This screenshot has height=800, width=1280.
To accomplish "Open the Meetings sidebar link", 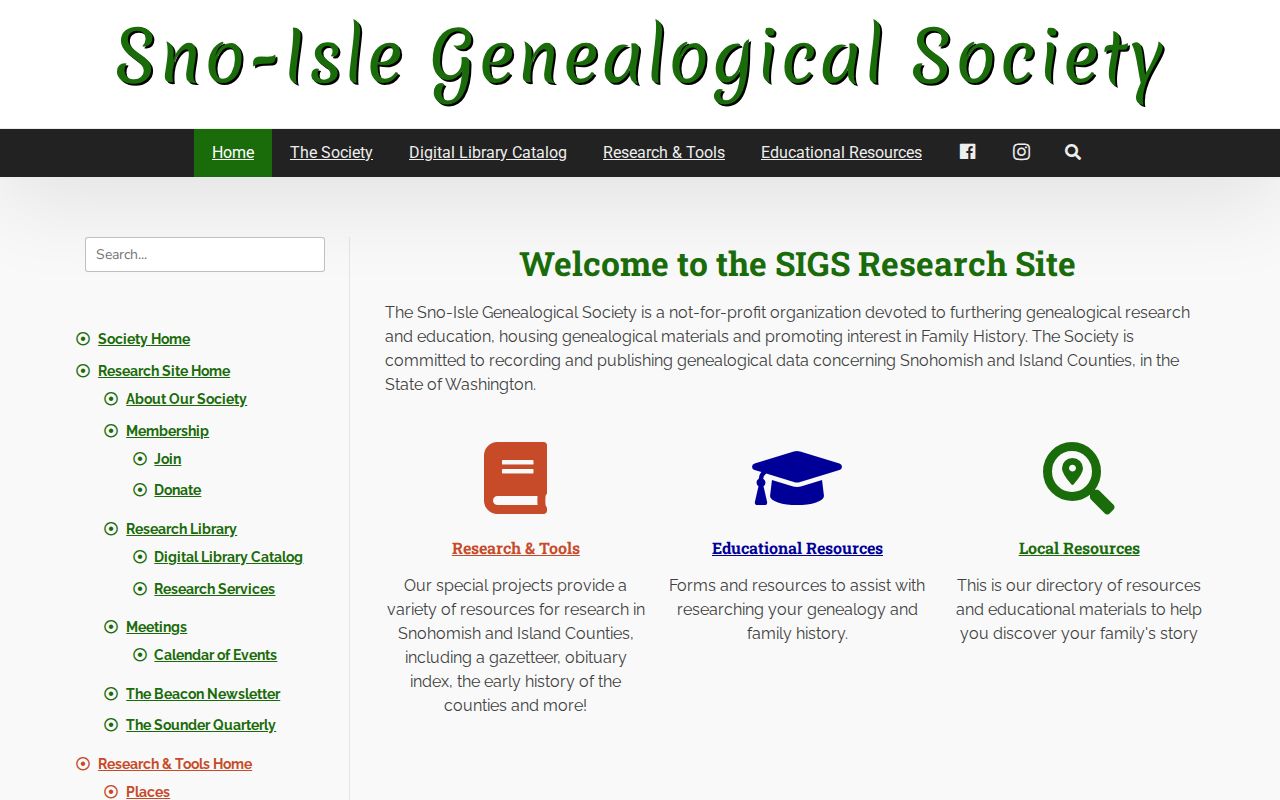I will point(156,627).
